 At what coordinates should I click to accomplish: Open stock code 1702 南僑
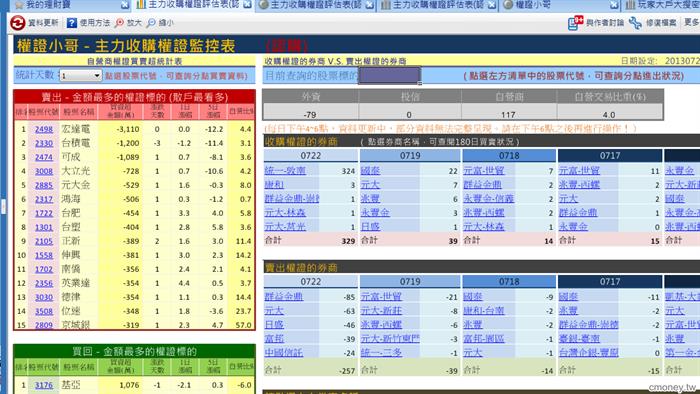click(x=44, y=270)
